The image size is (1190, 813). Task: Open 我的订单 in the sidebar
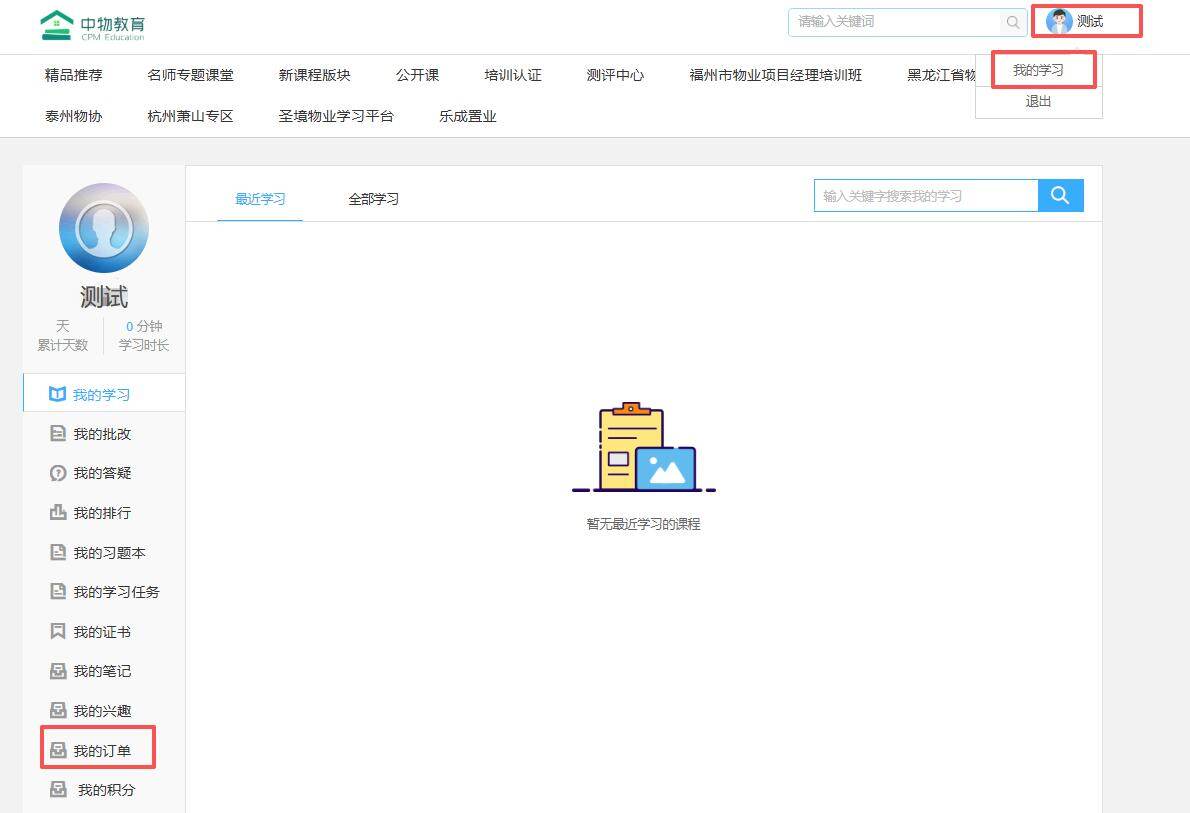pos(101,750)
